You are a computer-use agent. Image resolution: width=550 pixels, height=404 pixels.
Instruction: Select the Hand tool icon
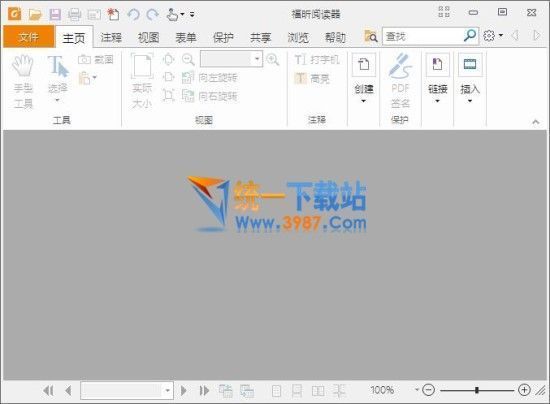click(23, 66)
